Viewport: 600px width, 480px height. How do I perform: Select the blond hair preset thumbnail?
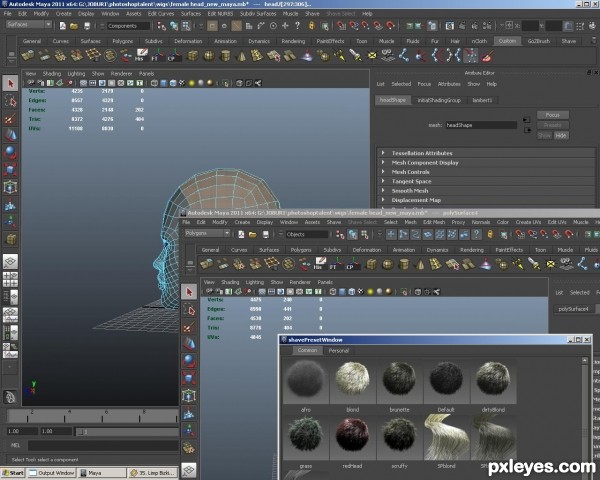pyautogui.click(x=352, y=380)
